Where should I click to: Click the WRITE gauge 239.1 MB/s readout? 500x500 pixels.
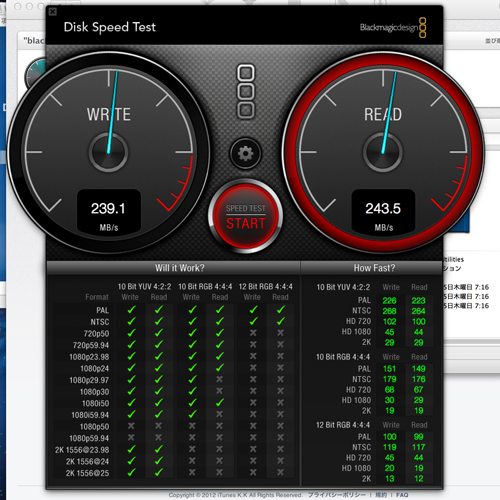pyautogui.click(x=109, y=212)
